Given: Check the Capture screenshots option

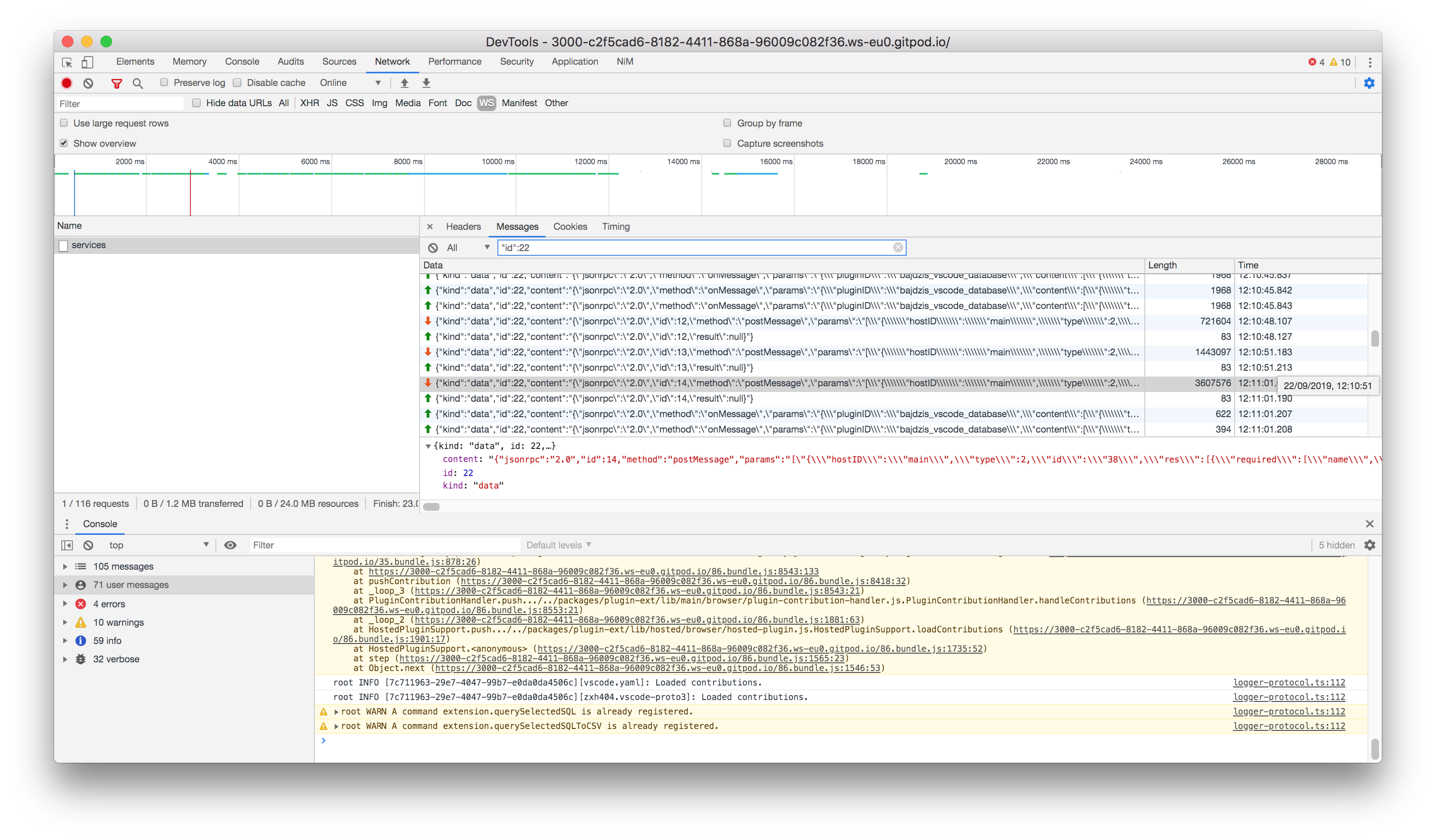Looking at the screenshot, I should click(727, 143).
